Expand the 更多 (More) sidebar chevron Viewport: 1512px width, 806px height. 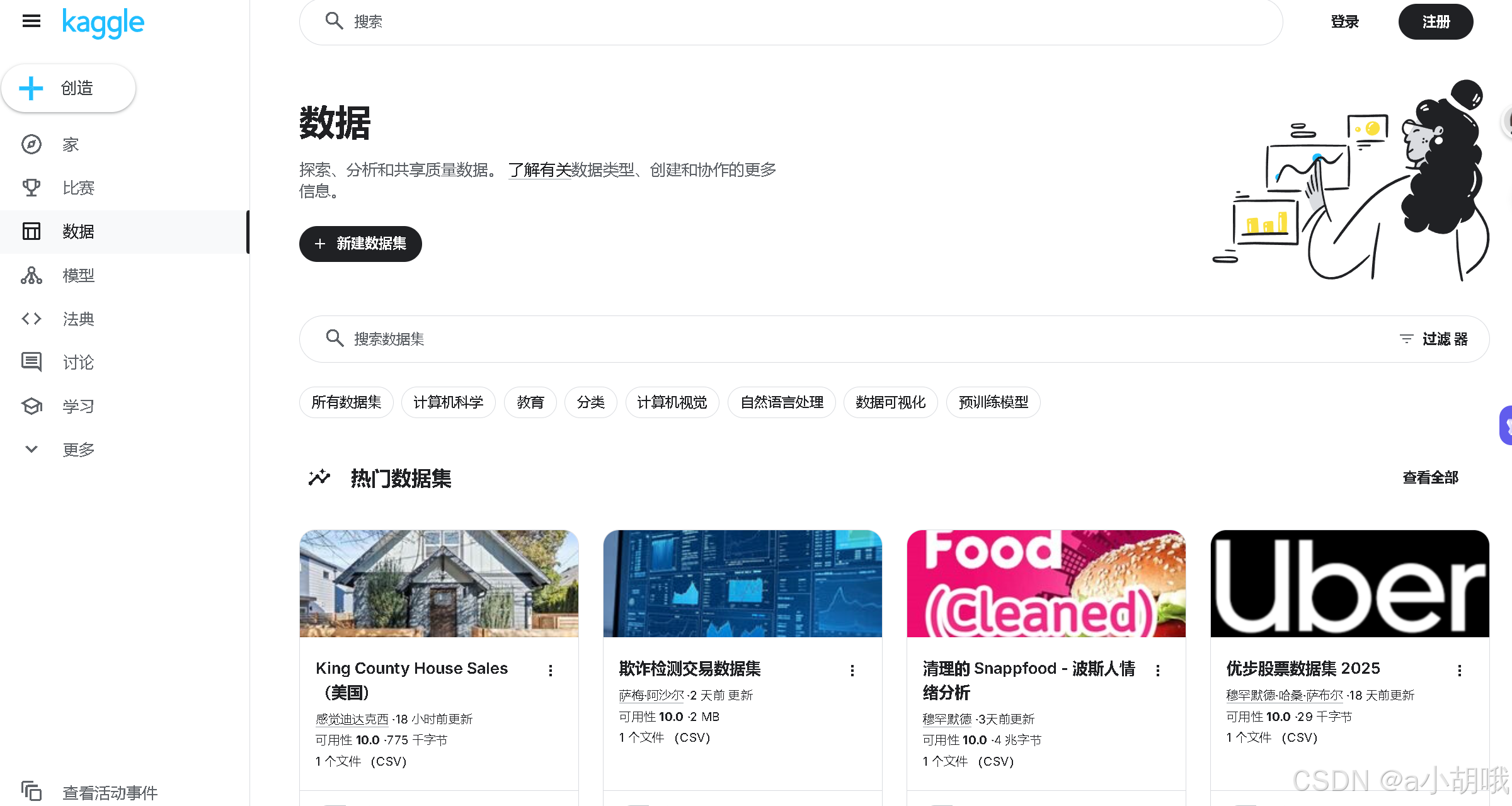click(x=31, y=449)
